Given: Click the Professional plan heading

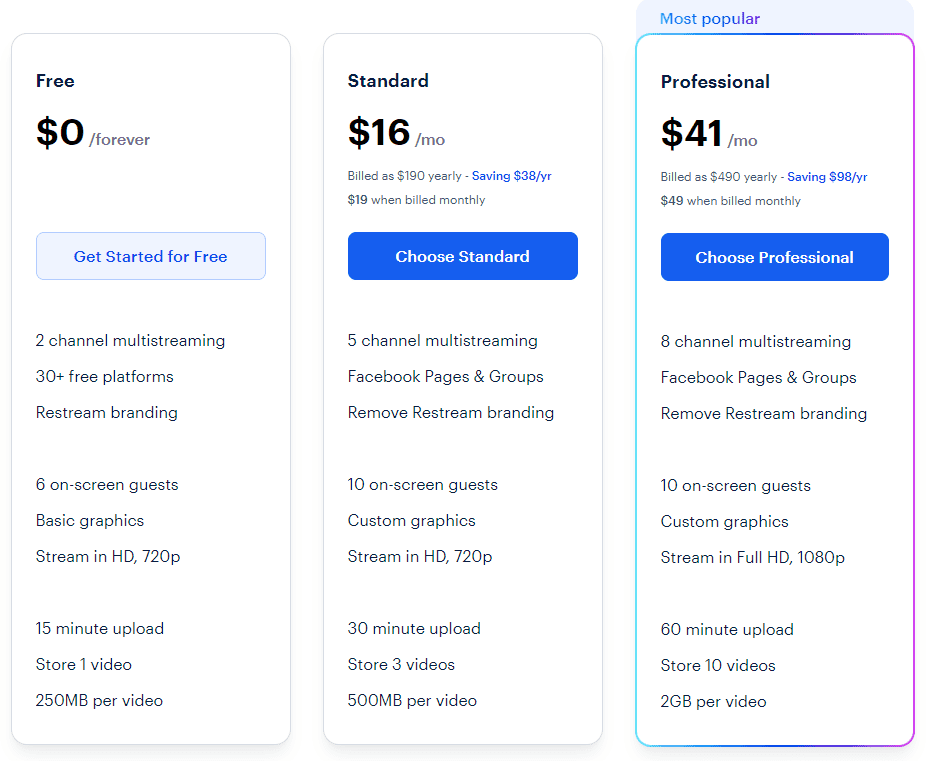Looking at the screenshot, I should pos(715,82).
